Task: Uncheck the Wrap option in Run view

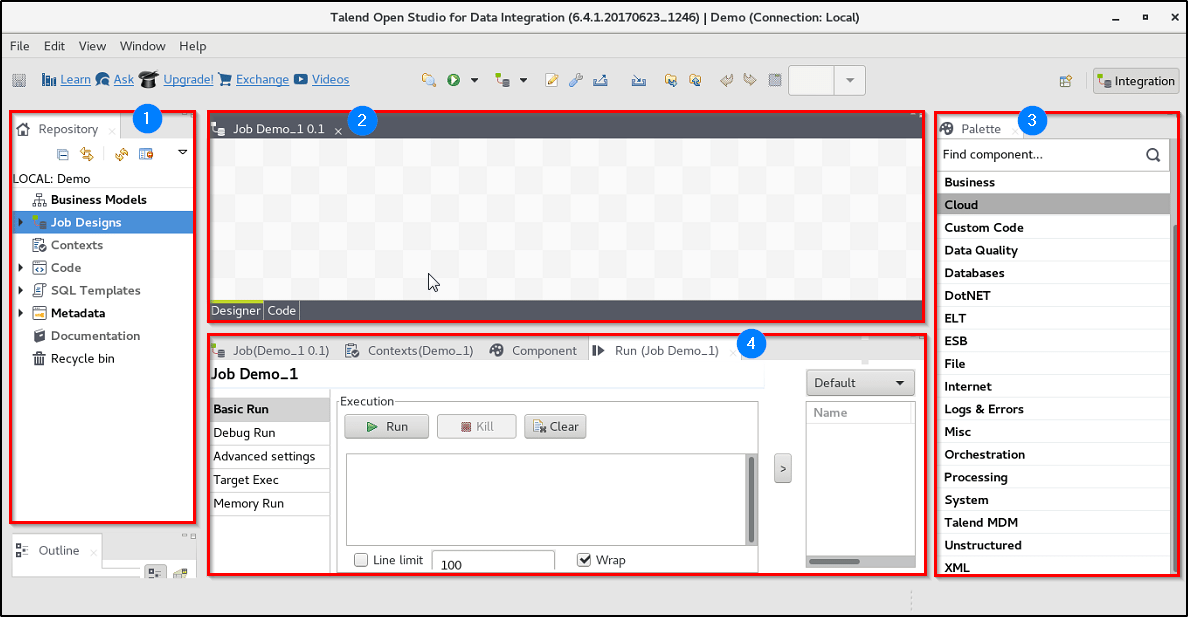Action: tap(584, 560)
